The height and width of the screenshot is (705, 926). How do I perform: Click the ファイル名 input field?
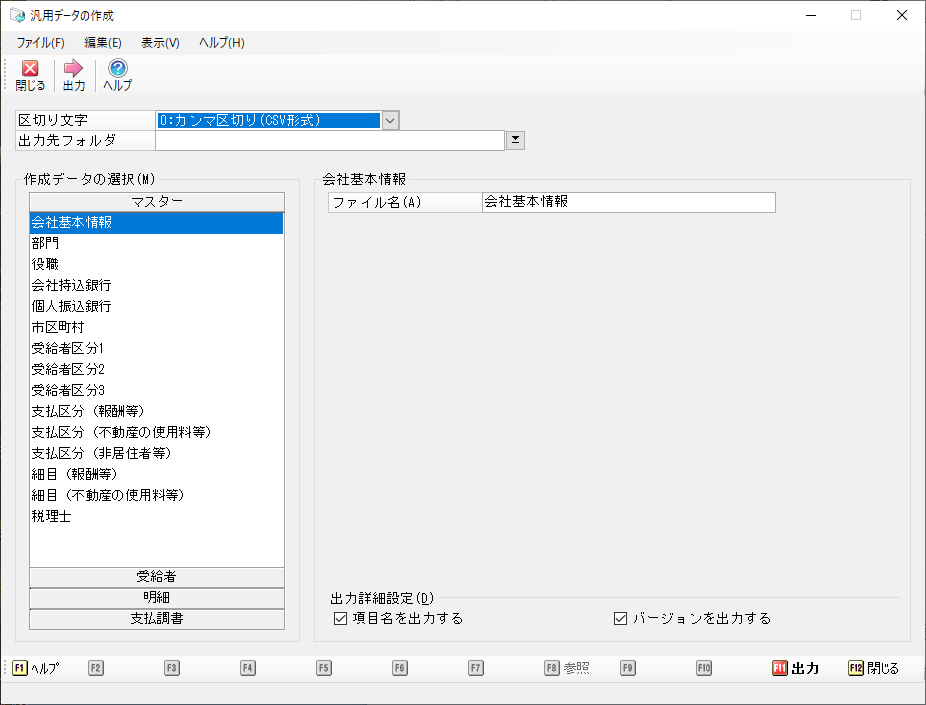click(x=628, y=202)
